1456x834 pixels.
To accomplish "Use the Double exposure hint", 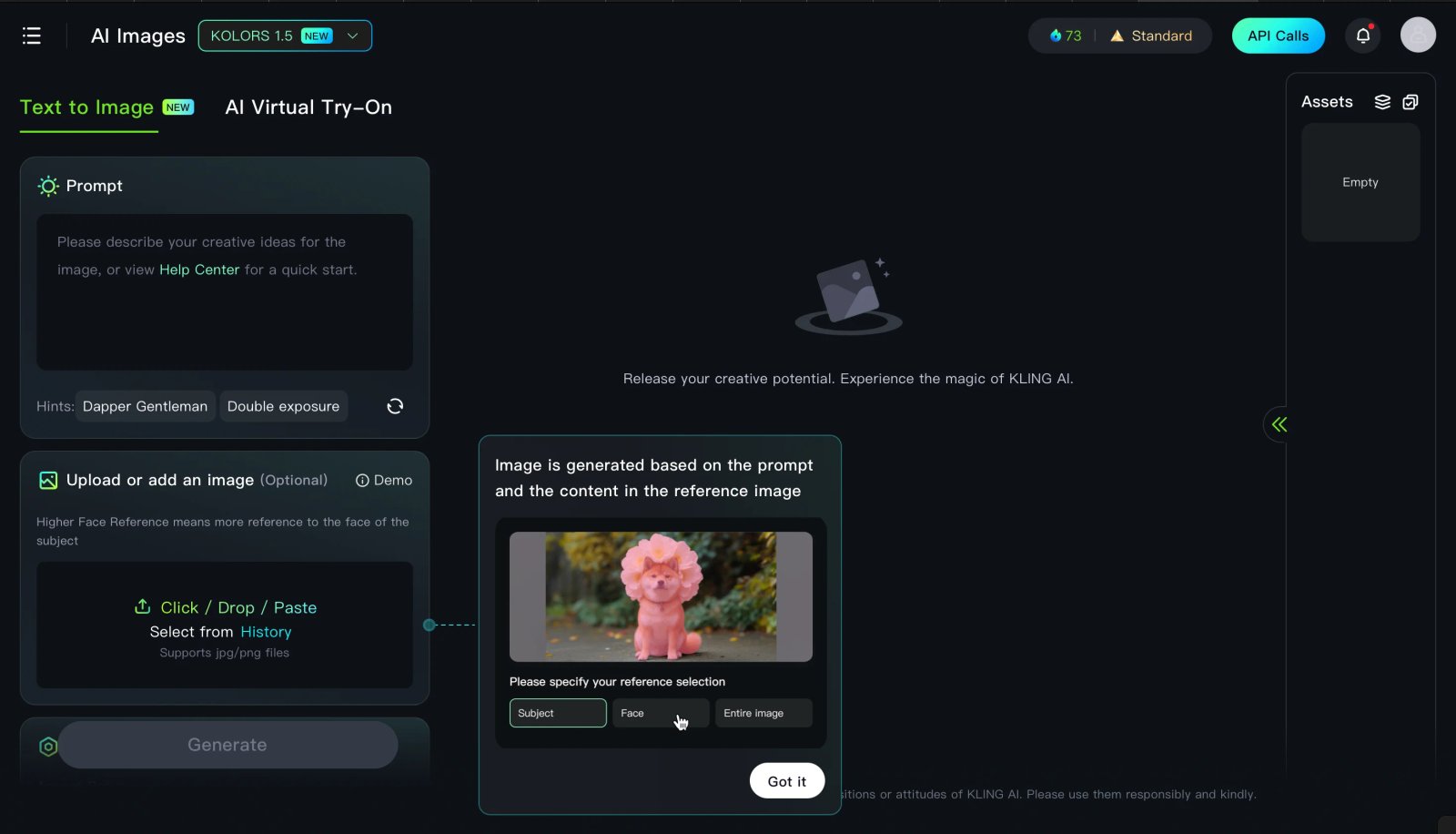I will [283, 406].
